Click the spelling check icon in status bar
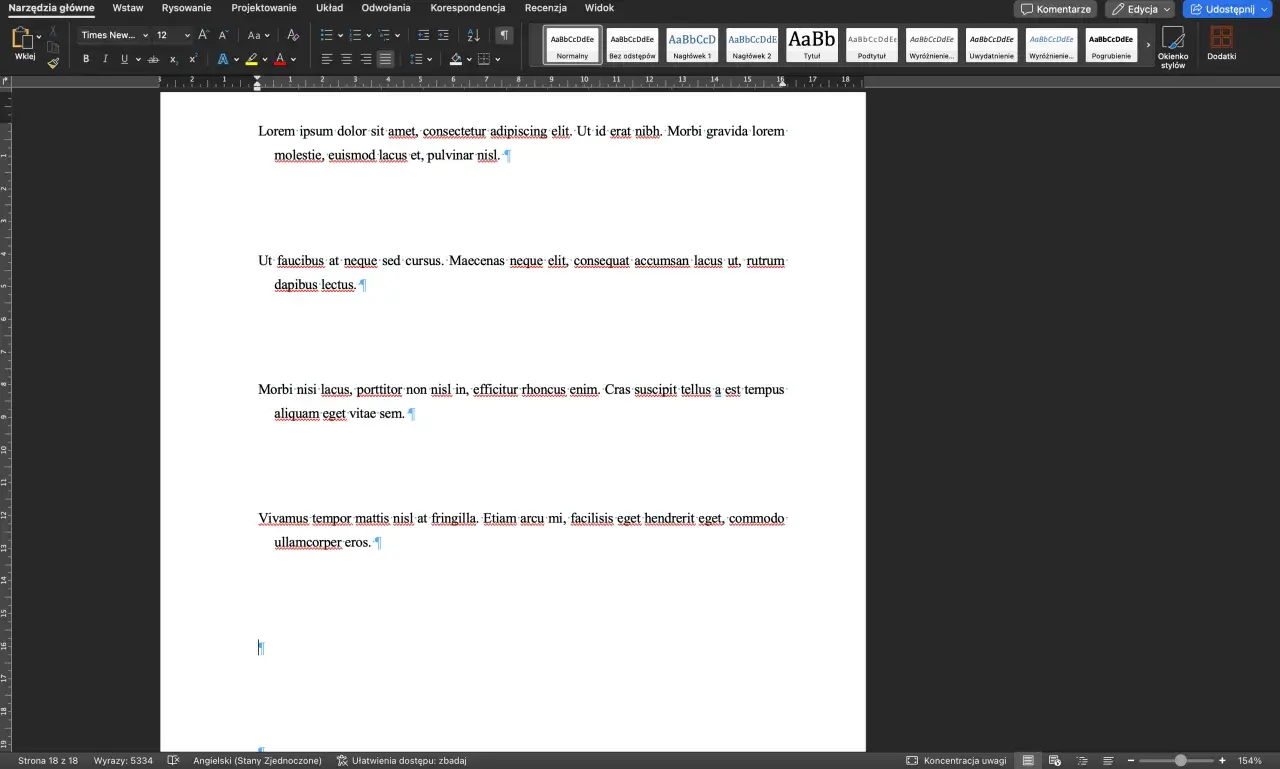1280x769 pixels. point(173,761)
